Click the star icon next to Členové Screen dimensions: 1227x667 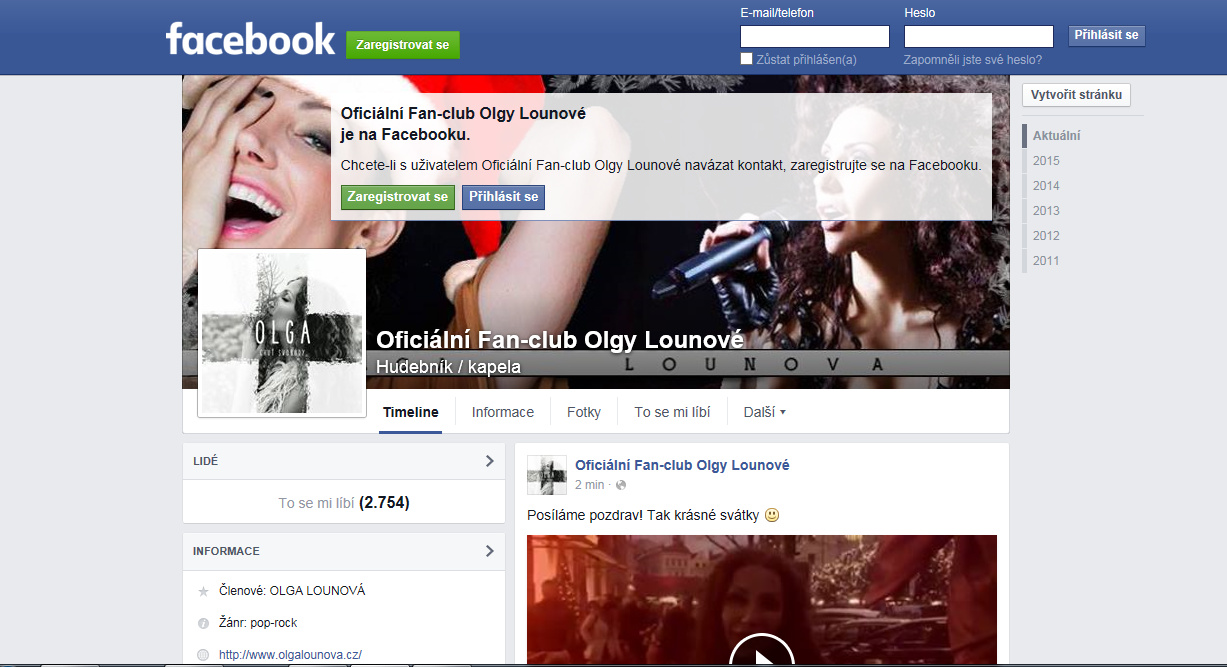tap(203, 591)
